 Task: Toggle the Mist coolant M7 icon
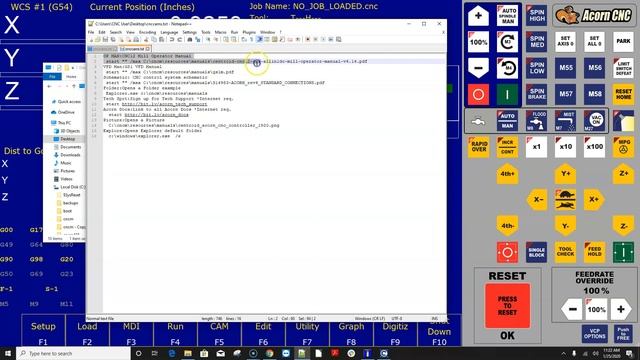[565, 121]
